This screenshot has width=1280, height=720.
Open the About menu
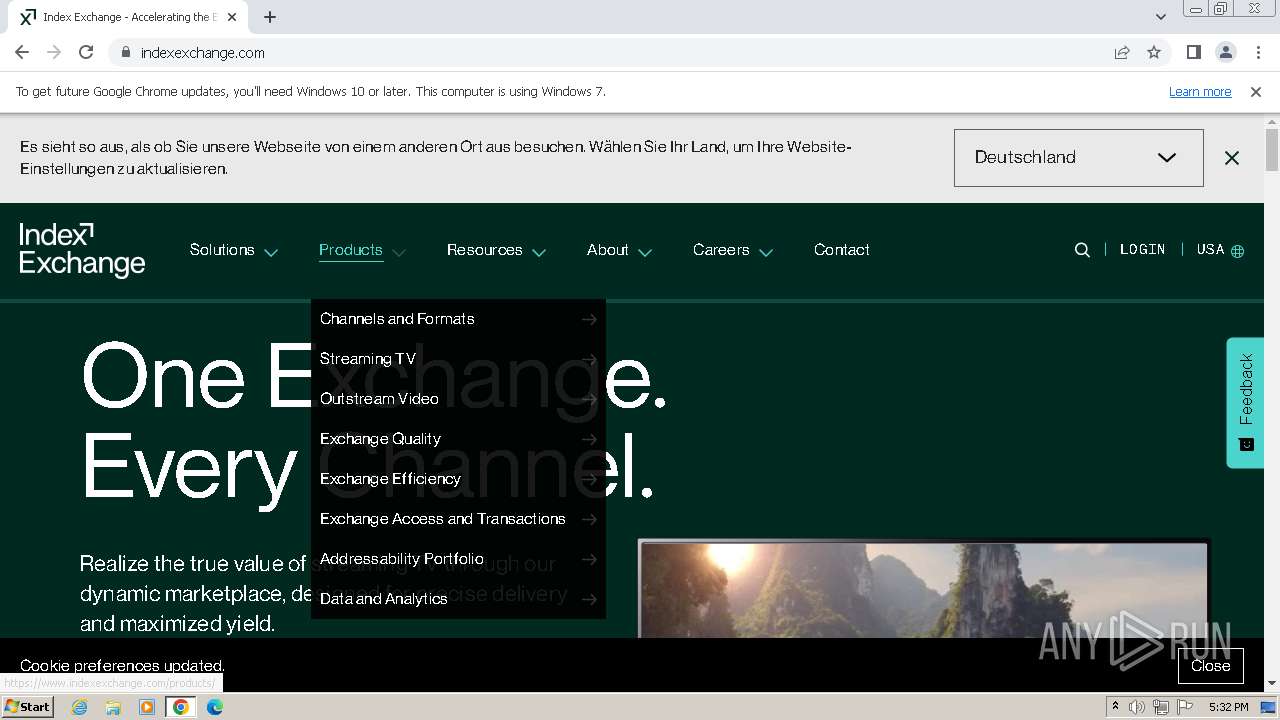pyautogui.click(x=608, y=250)
